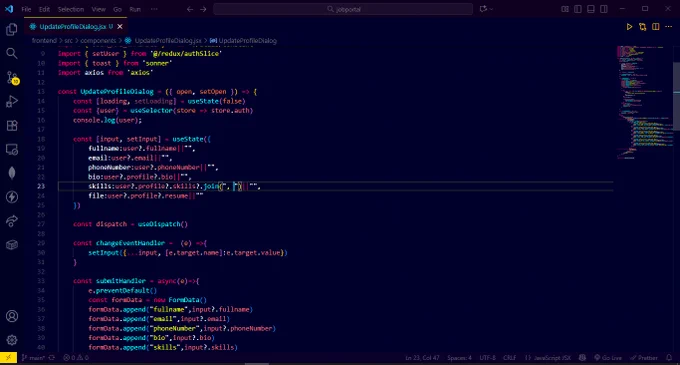
Task: Open errors and warnings count
Action: click(76, 358)
